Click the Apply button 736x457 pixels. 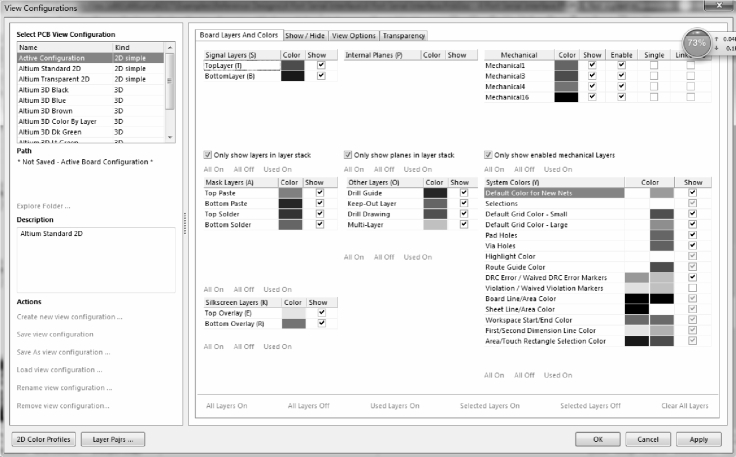698,440
